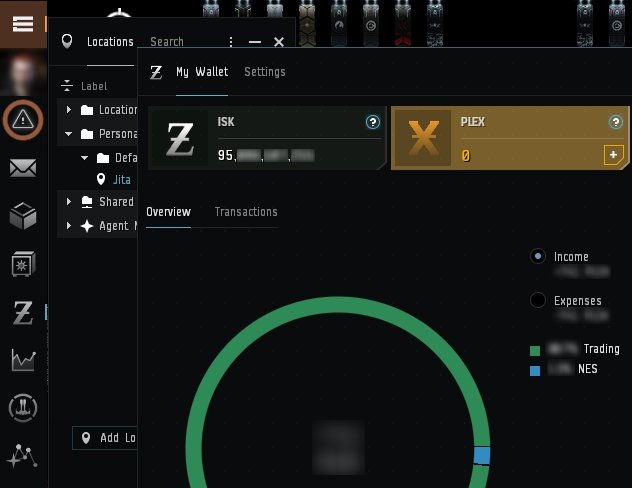Collapse the Default subfolder
The image size is (632, 488).
(x=84, y=158)
